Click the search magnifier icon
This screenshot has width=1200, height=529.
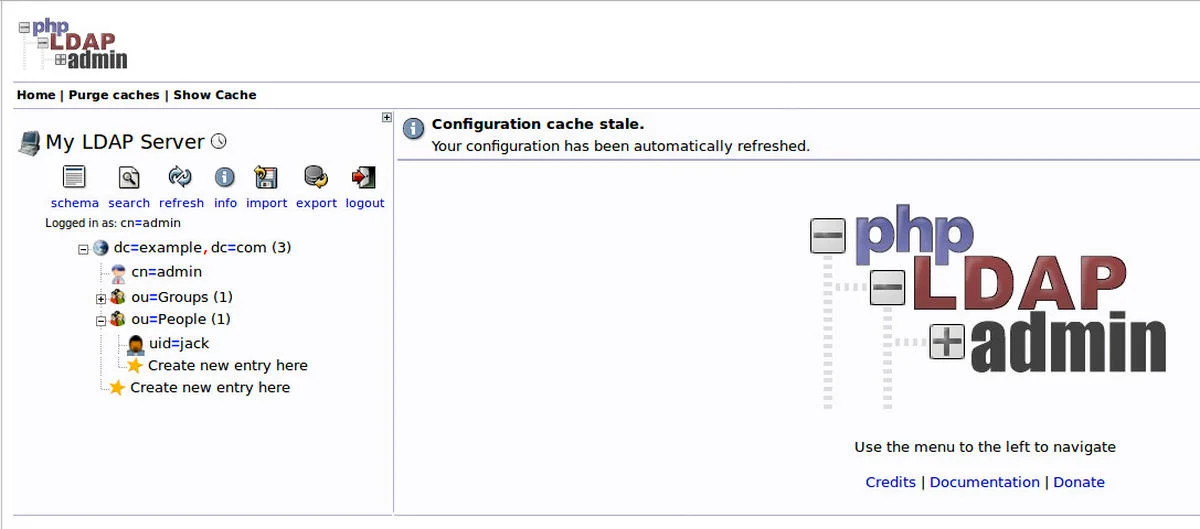pos(129,178)
